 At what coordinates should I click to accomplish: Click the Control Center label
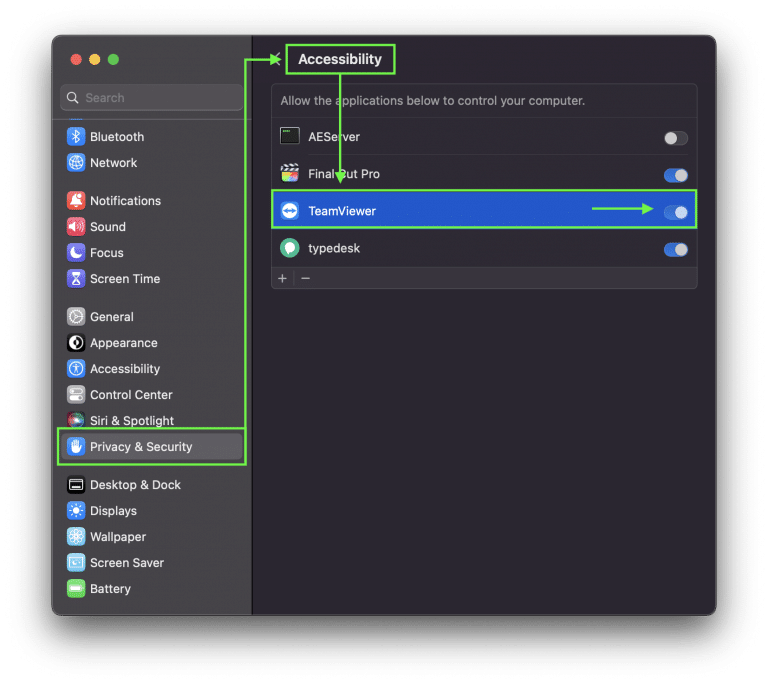pyautogui.click(x=131, y=395)
